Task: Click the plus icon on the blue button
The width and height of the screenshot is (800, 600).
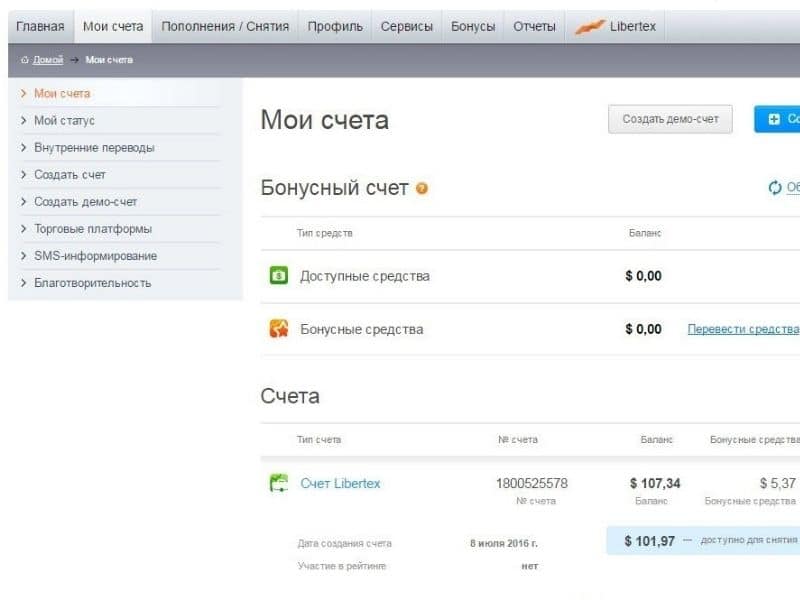Action: click(774, 119)
